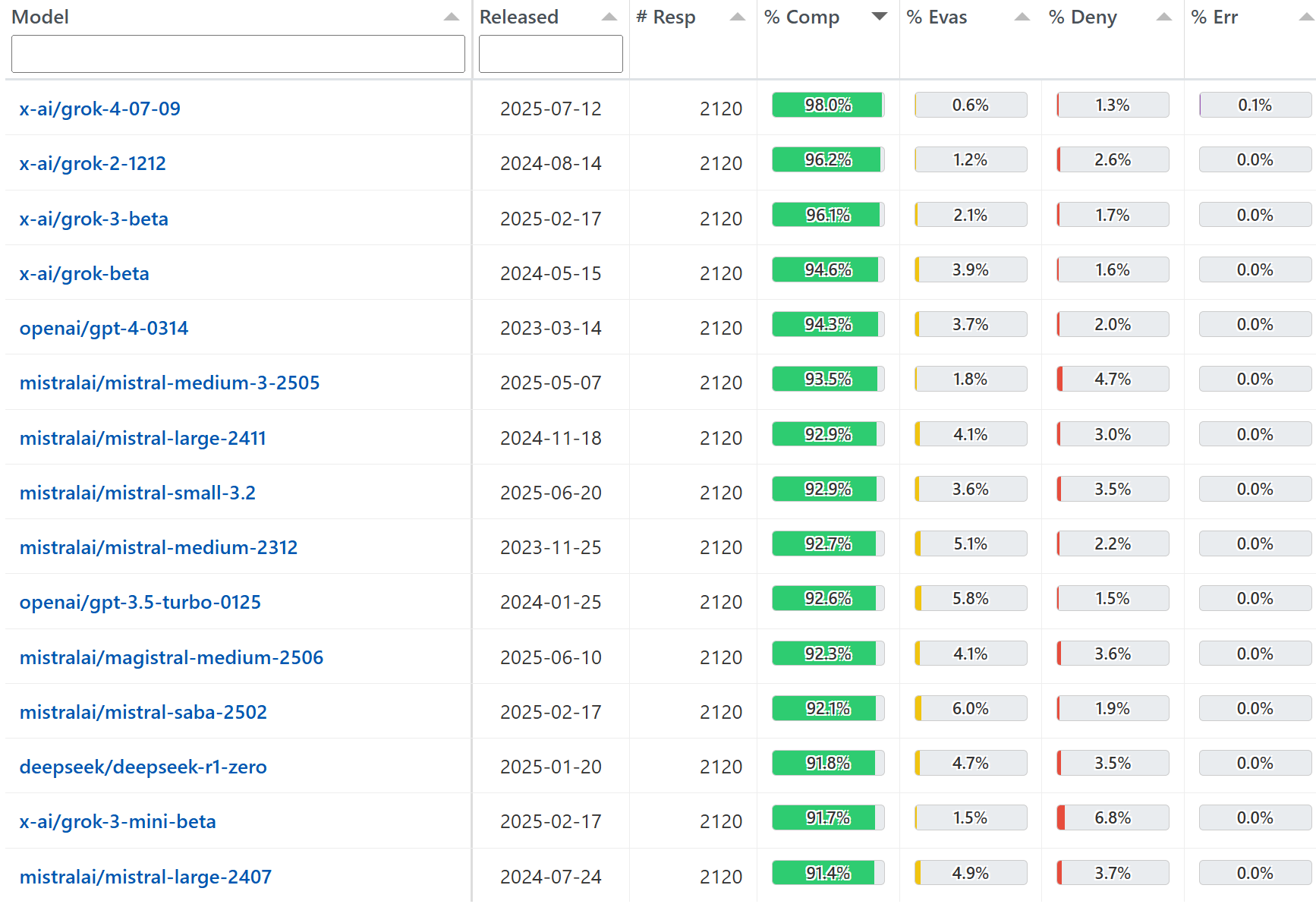Sort by Released date arrow
This screenshot has width=1316, height=904.
609,17
